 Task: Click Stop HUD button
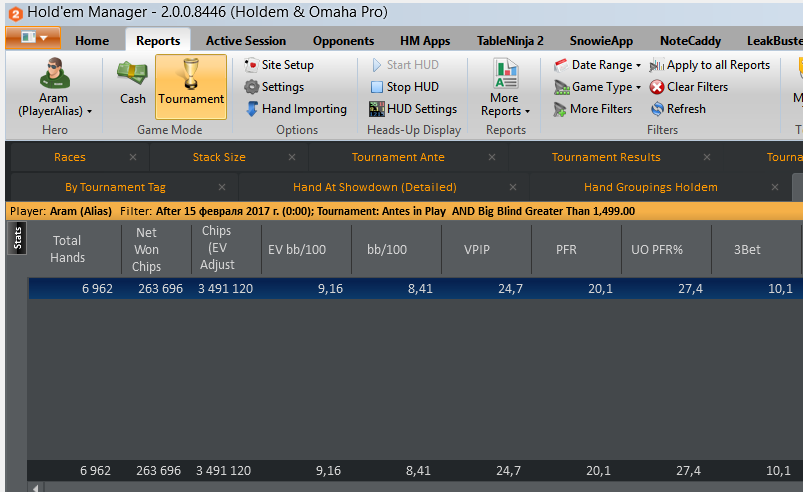(x=405, y=87)
